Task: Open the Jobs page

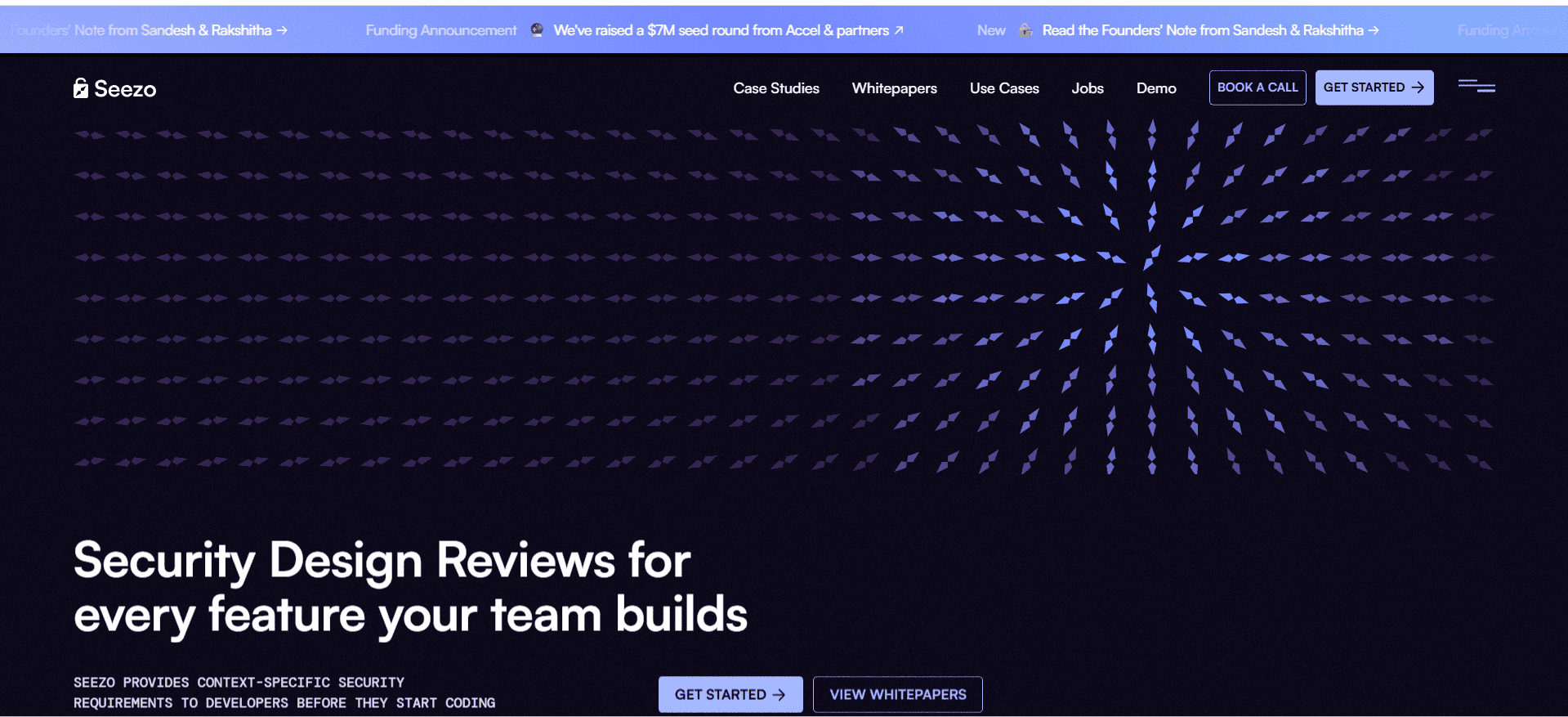Action: coord(1087,88)
